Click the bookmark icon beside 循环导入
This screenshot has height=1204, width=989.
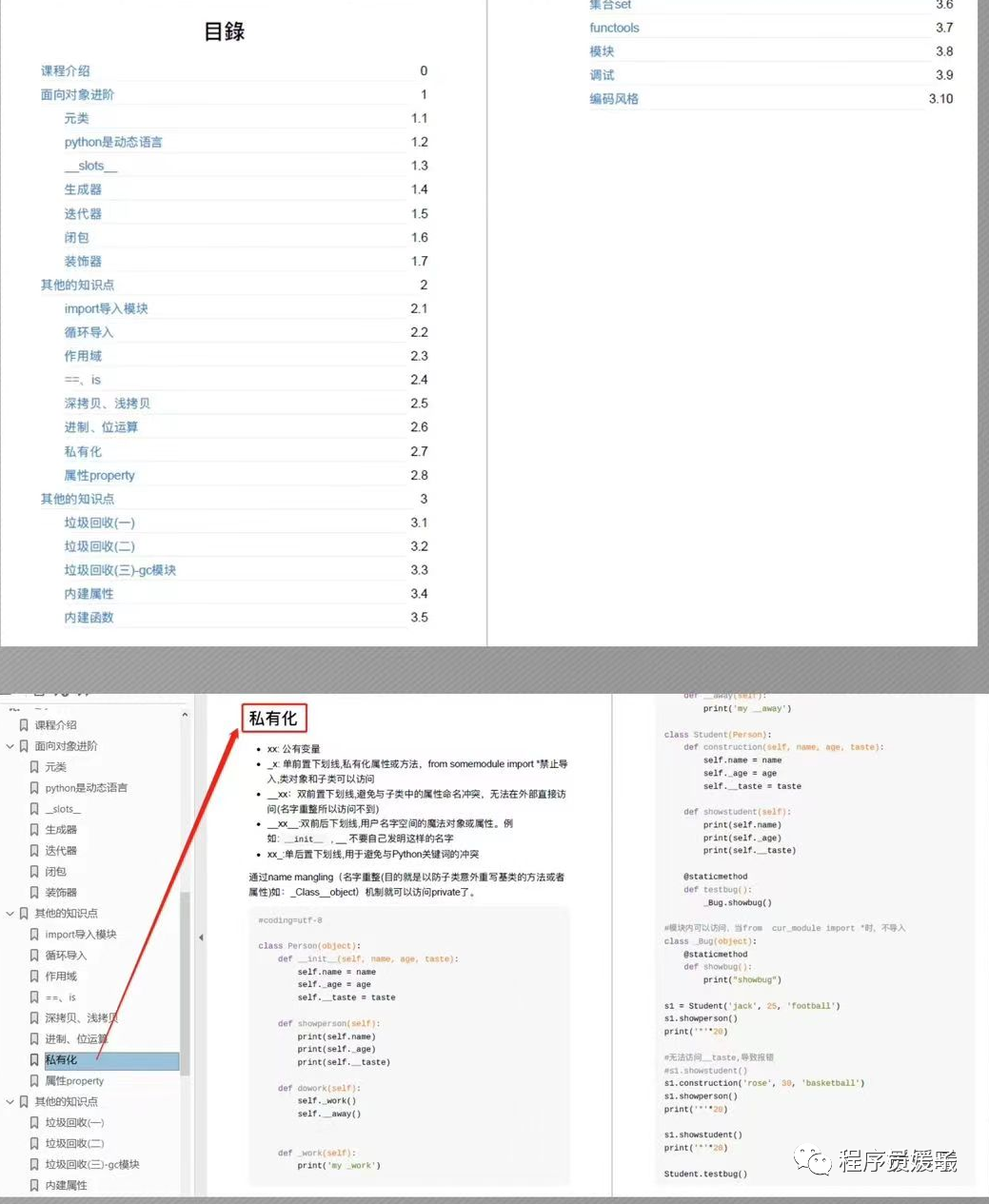pos(34,956)
